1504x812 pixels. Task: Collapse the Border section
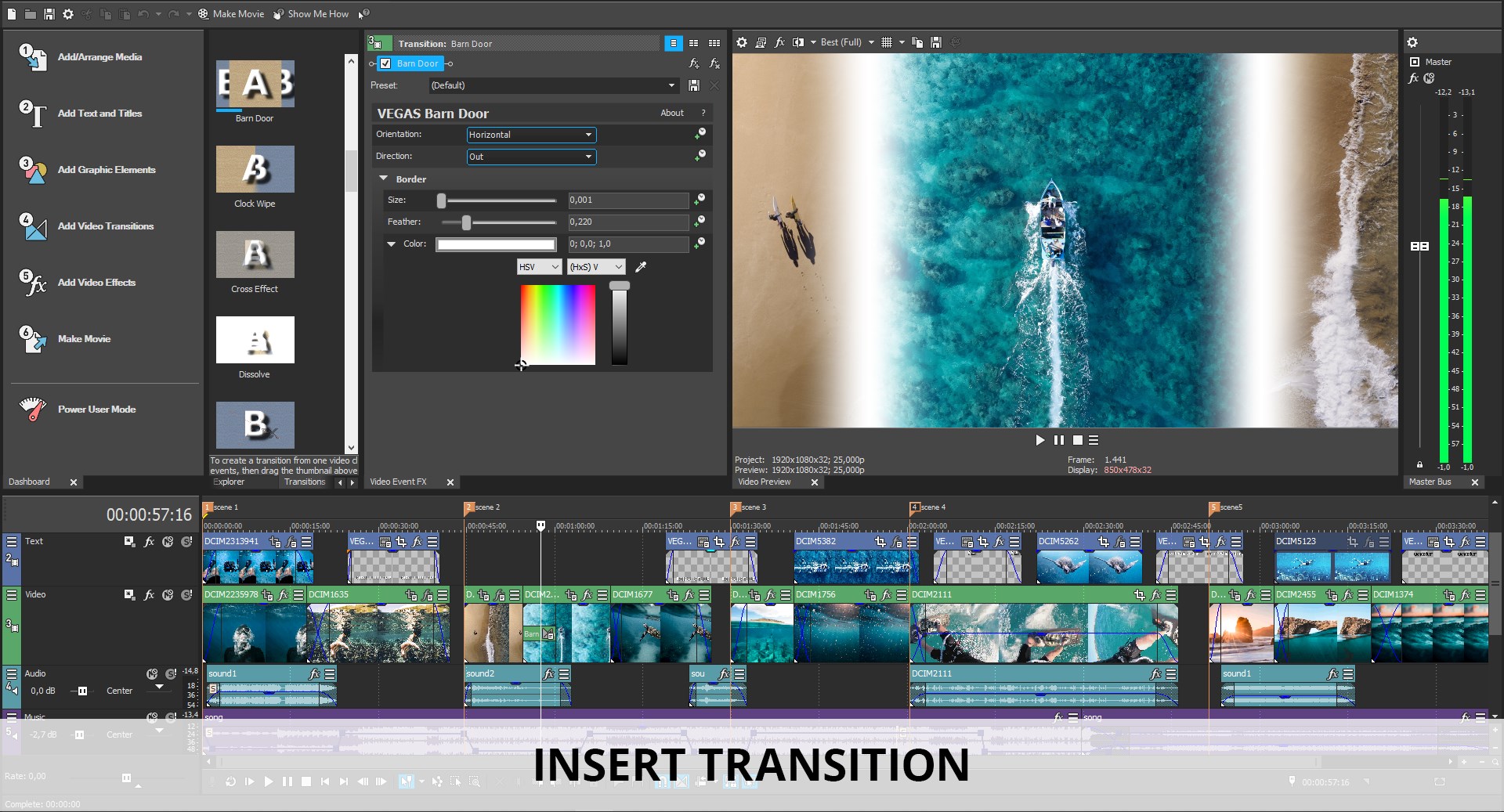pyautogui.click(x=384, y=179)
